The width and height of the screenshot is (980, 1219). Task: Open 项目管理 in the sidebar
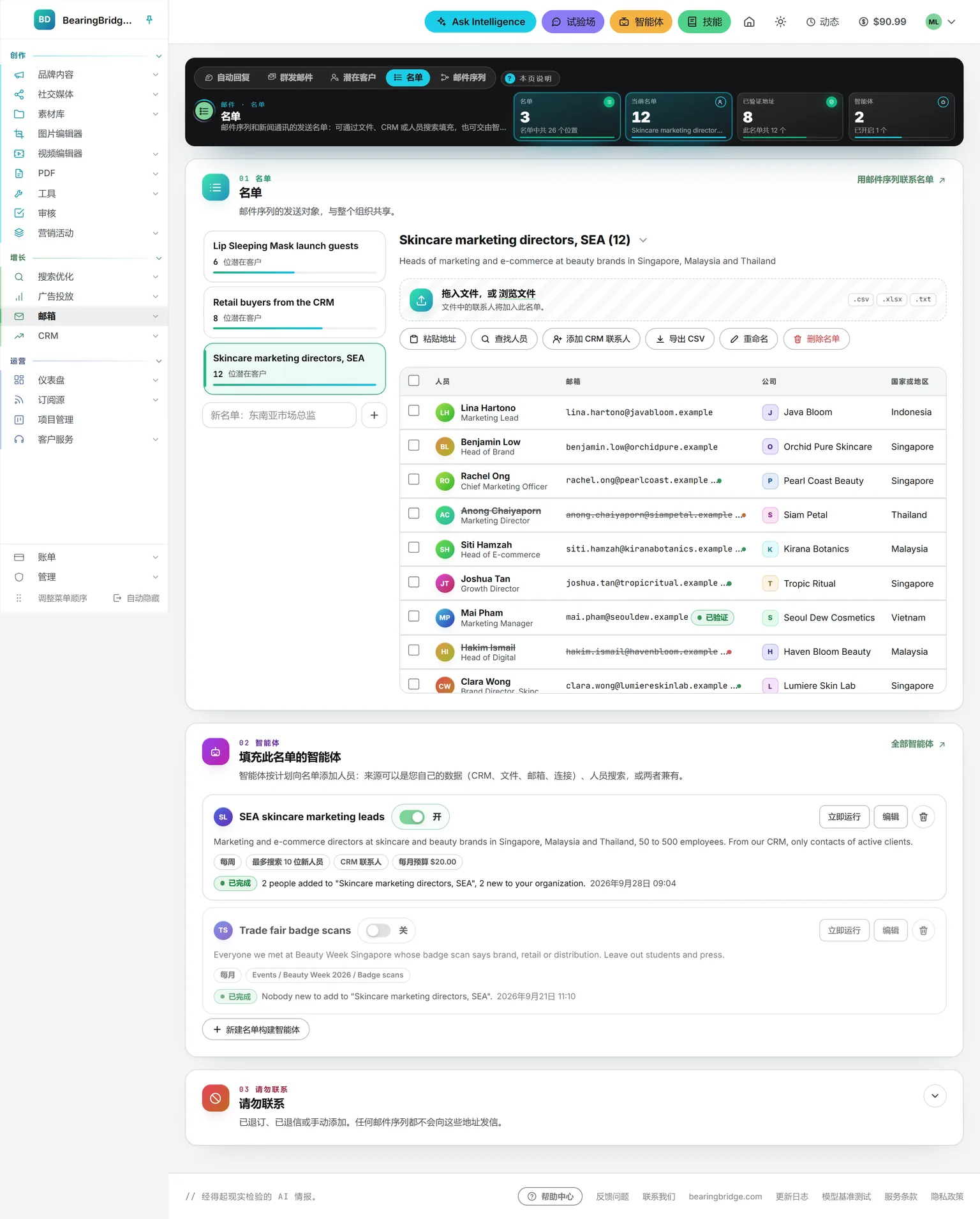84,420
